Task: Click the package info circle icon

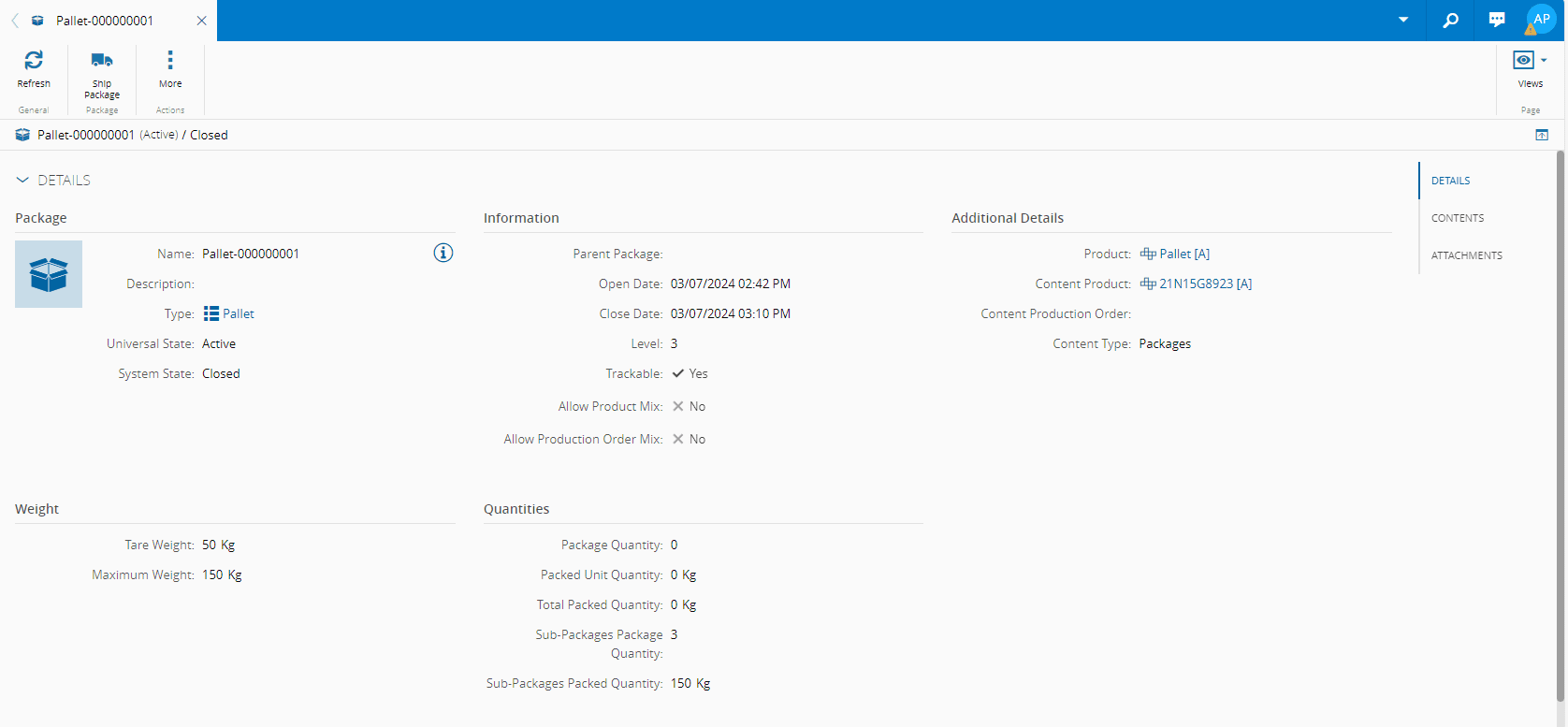Action: 443,254
